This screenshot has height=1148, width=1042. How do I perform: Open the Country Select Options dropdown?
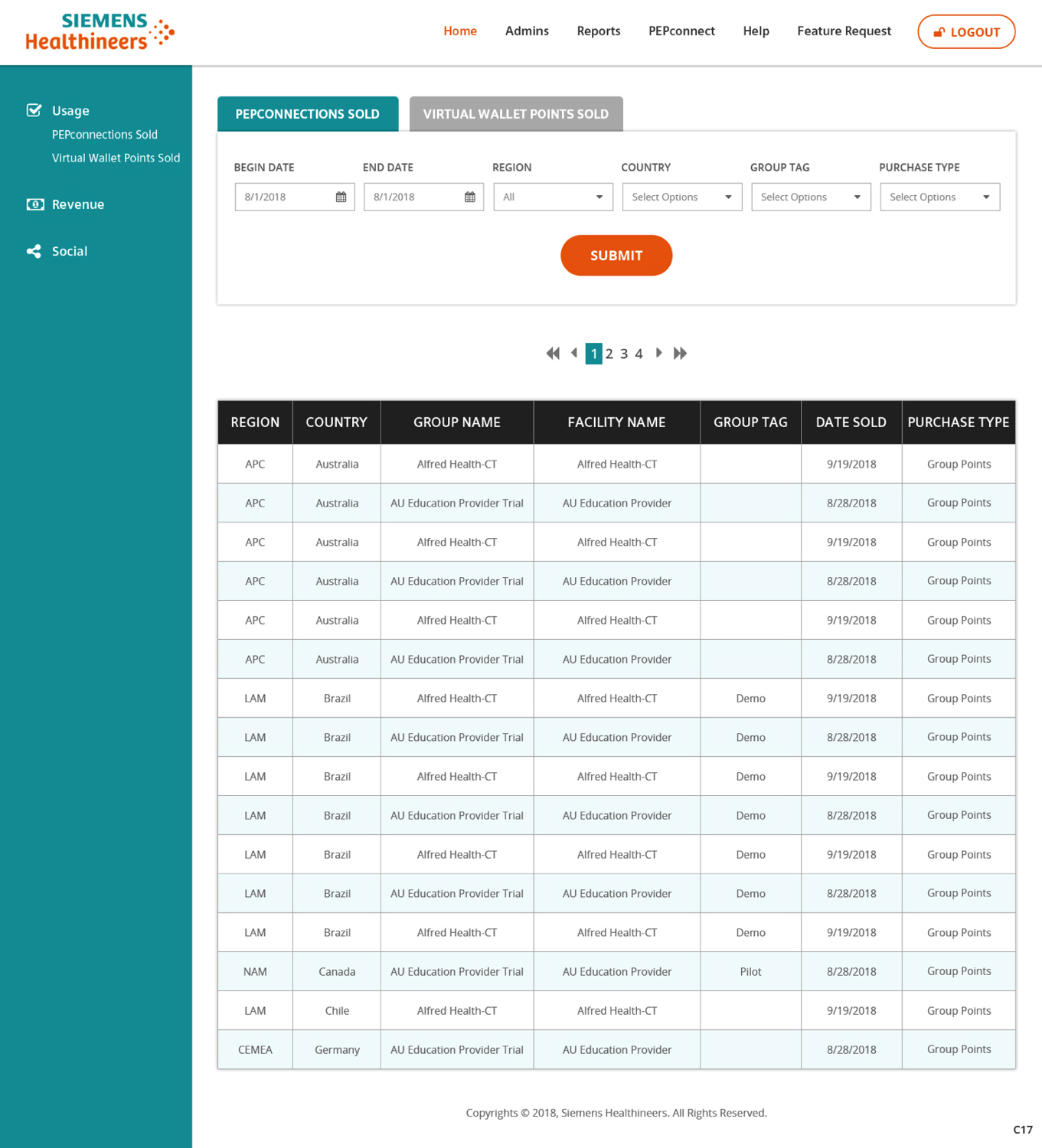coord(682,197)
